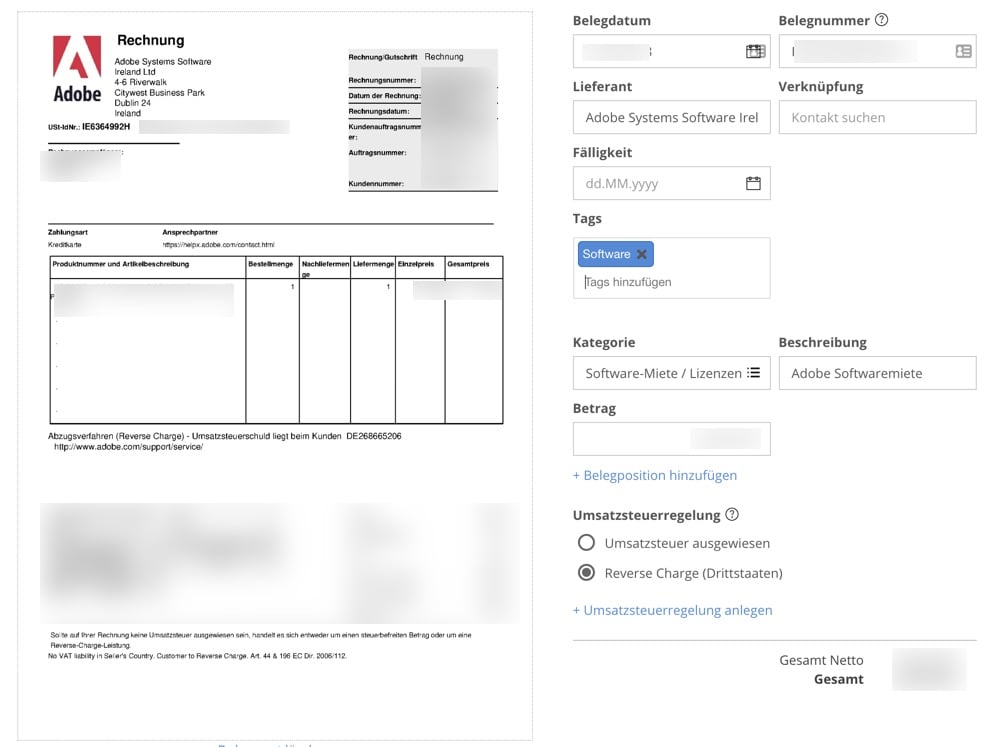
Task: Click the Adobe logo on invoice
Action: coord(77,69)
